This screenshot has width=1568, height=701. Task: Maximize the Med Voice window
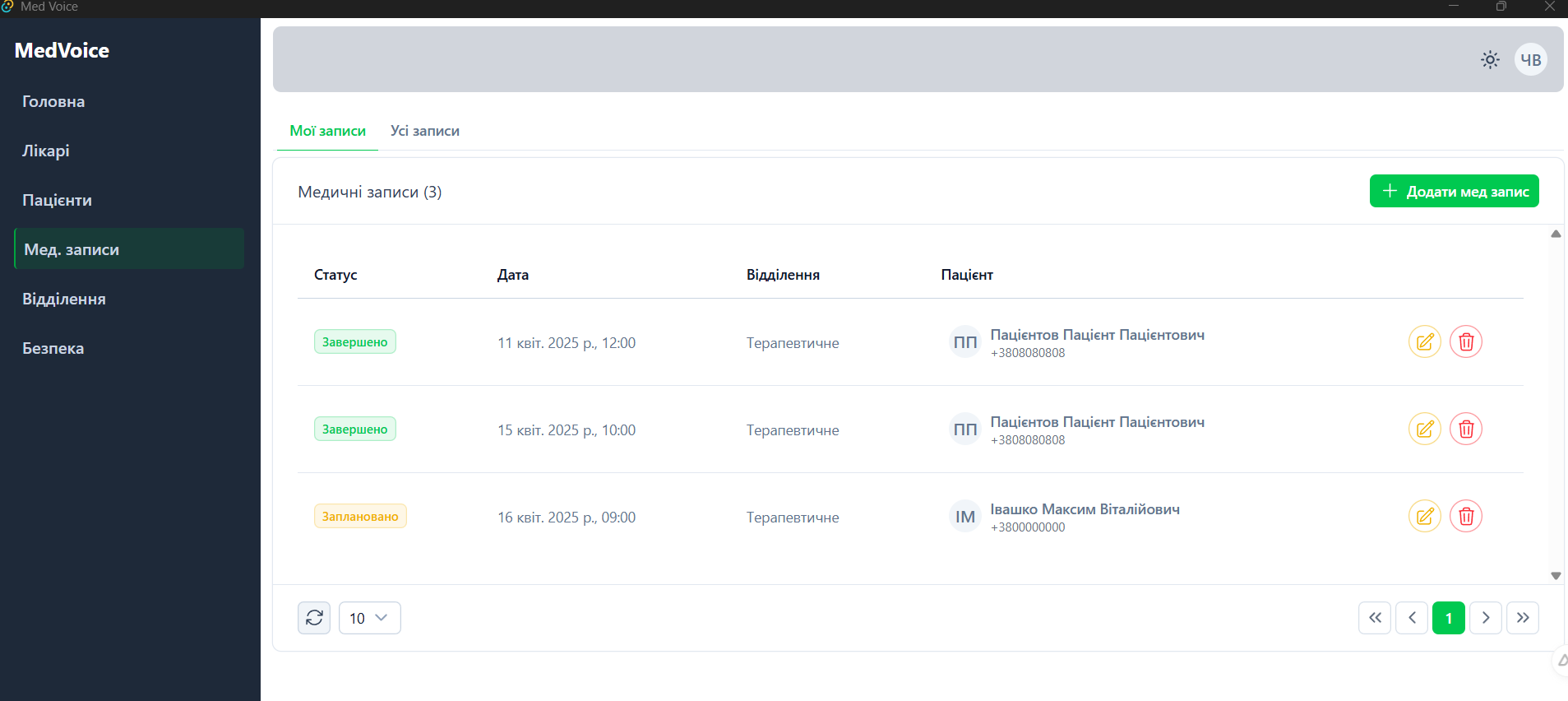coord(1501,7)
